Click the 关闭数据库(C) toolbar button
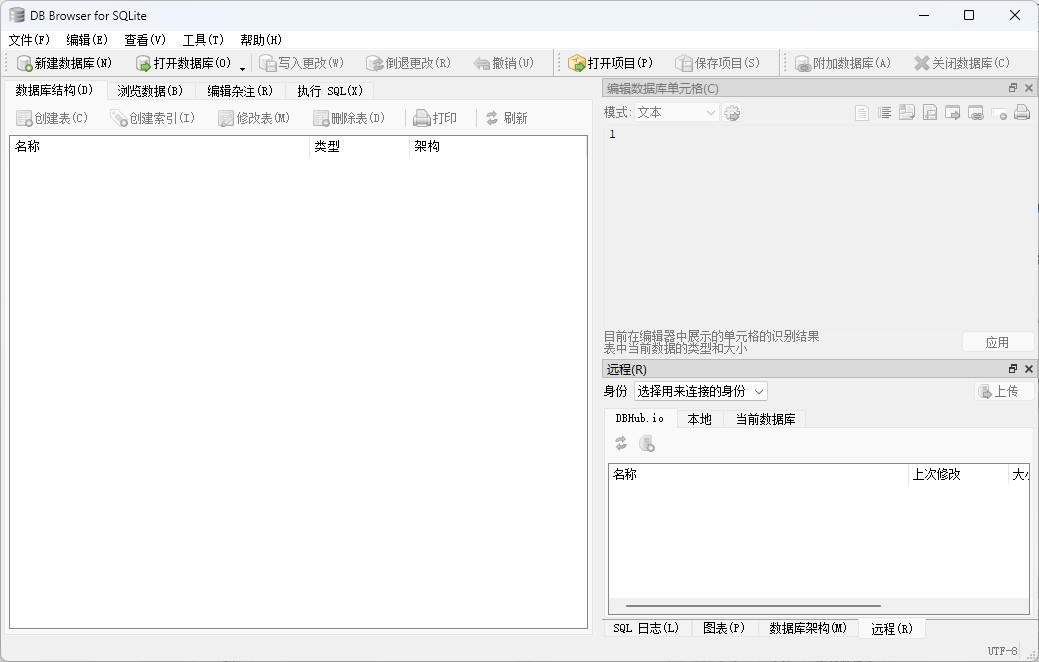Image resolution: width=1039 pixels, height=662 pixels. [x=961, y=63]
